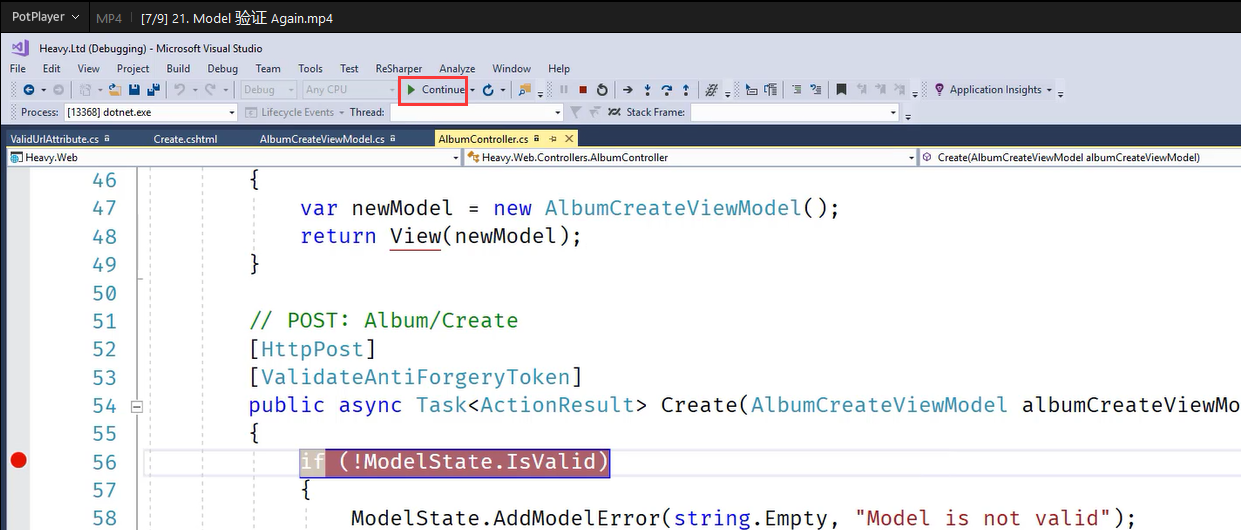Click the Continue debugging button
The height and width of the screenshot is (530, 1241).
click(435, 90)
